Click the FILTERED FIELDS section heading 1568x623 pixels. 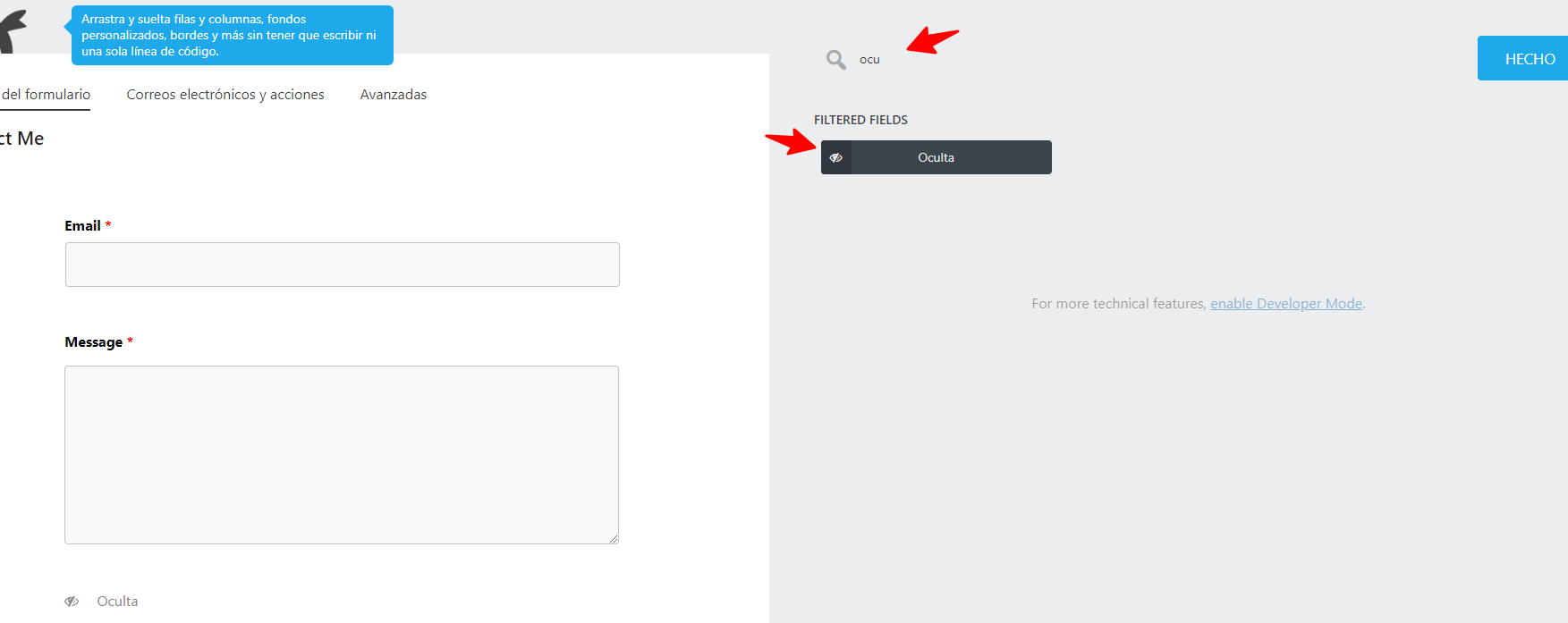(x=860, y=120)
